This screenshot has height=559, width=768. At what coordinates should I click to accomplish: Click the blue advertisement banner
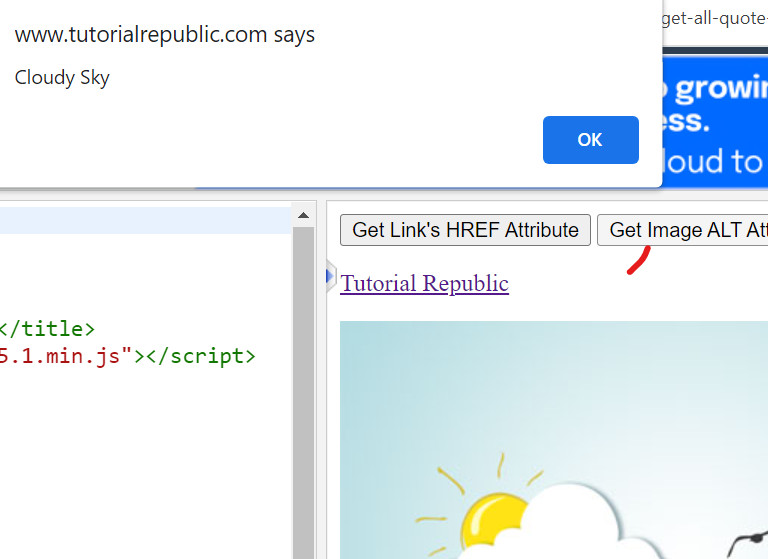pos(715,120)
